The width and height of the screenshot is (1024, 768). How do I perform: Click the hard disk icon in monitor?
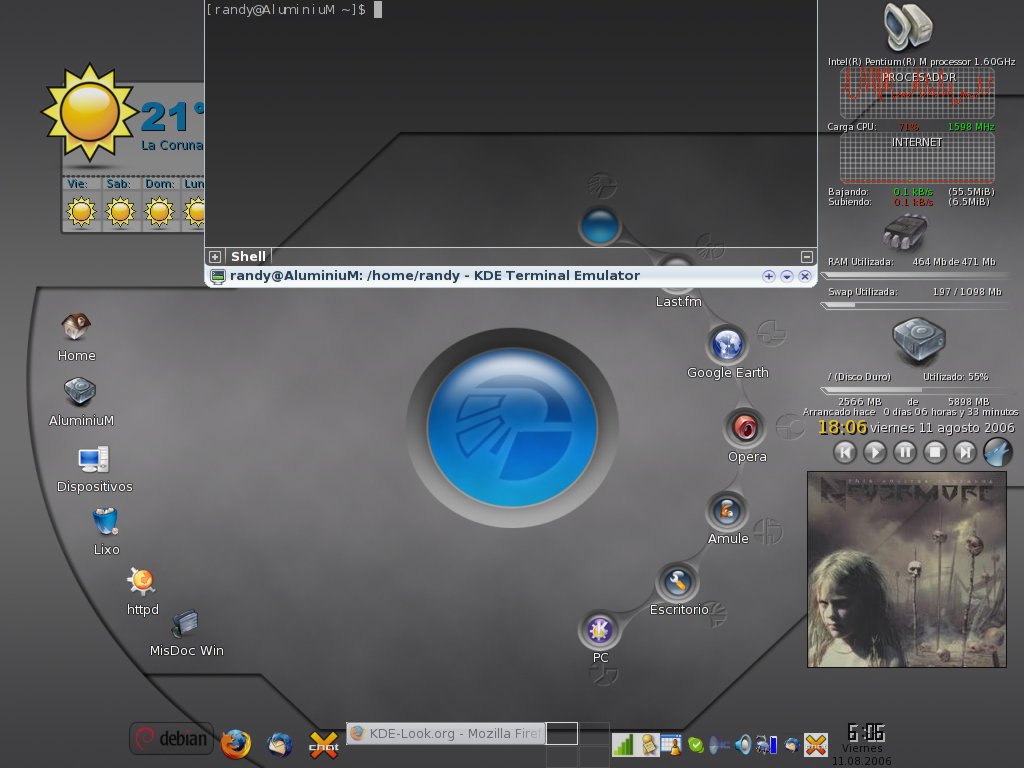click(x=919, y=341)
